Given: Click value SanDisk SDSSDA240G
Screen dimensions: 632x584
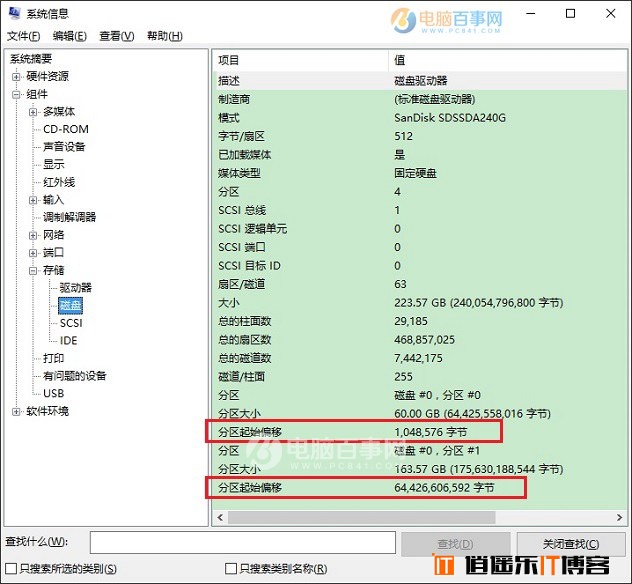Looking at the screenshot, I should coord(450,118).
